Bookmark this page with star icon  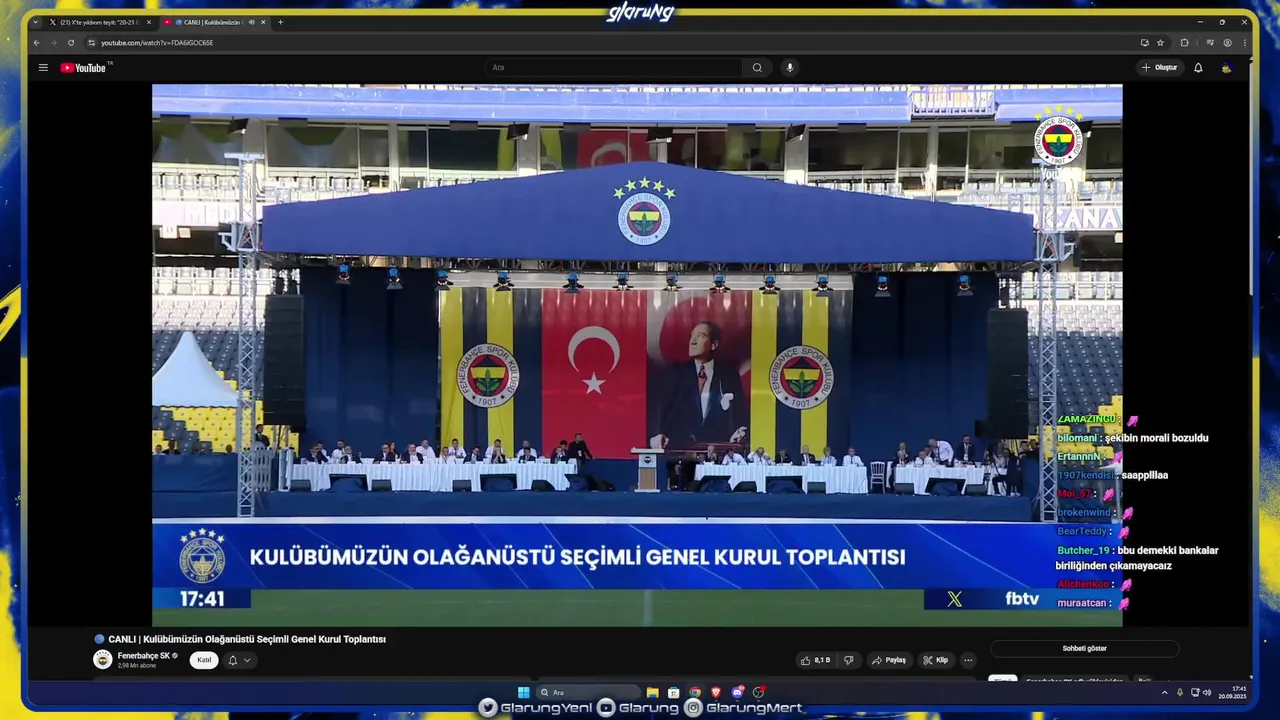(x=1160, y=43)
